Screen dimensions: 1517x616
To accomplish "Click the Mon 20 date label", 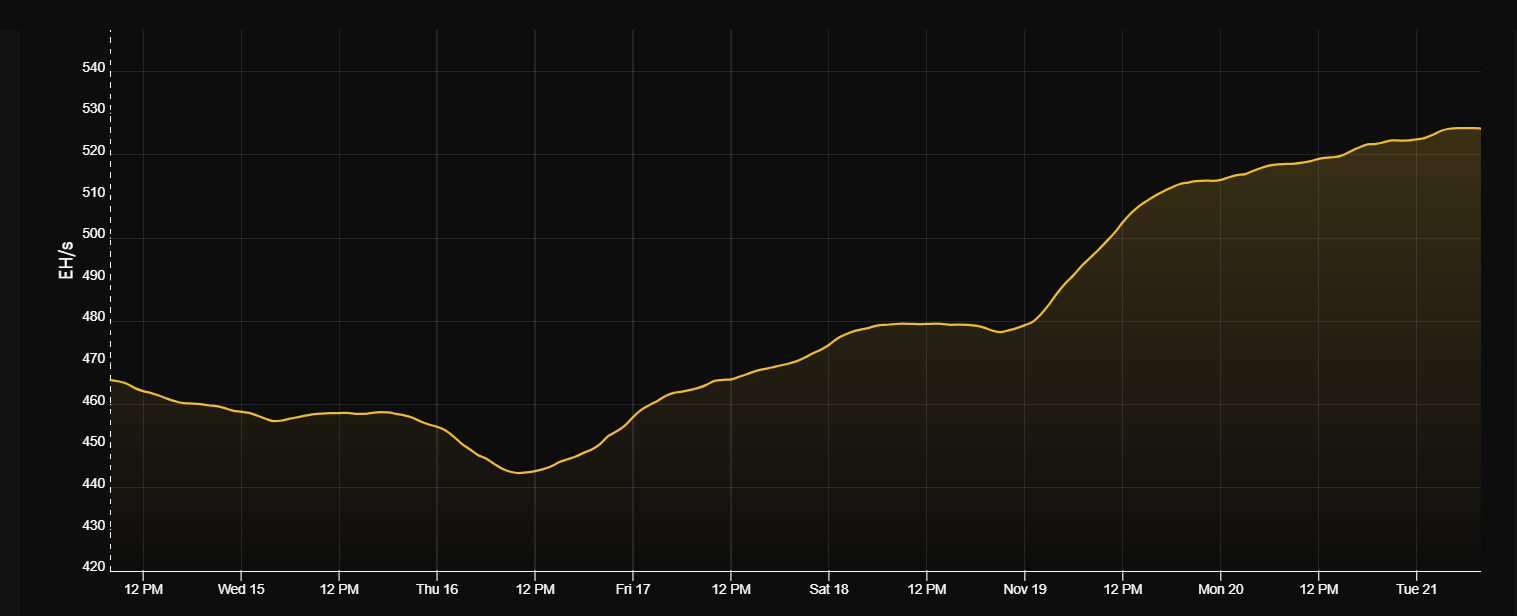I will (x=1221, y=590).
